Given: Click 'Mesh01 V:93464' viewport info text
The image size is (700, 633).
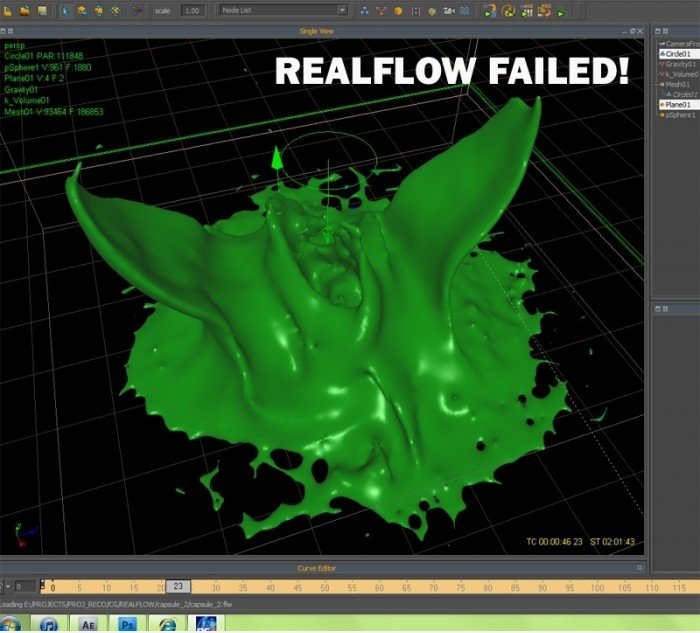Looking at the screenshot, I should [54, 112].
